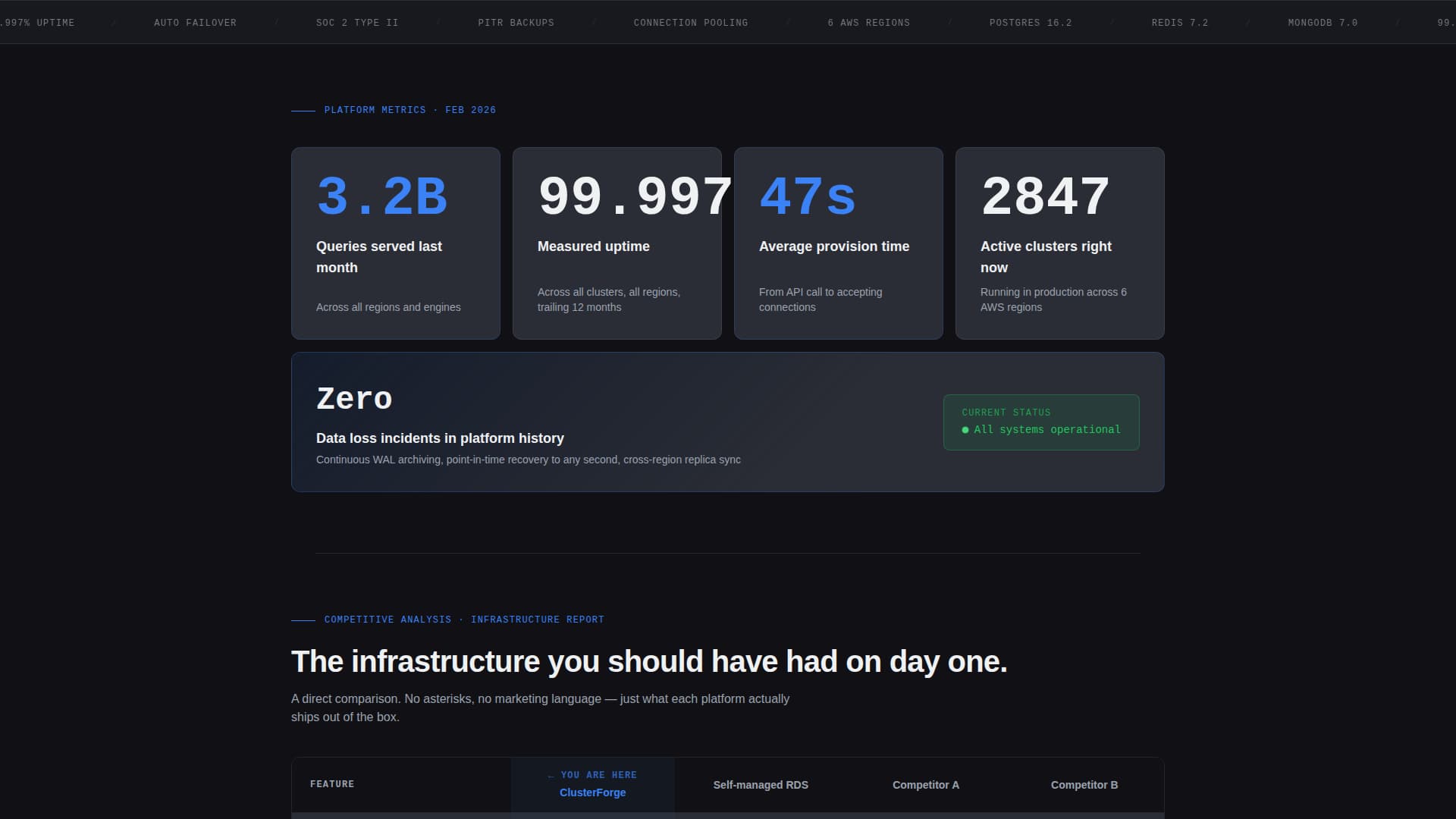Viewport: 1456px width, 819px height.
Task: Click the Zero data loss heading
Action: click(x=354, y=399)
